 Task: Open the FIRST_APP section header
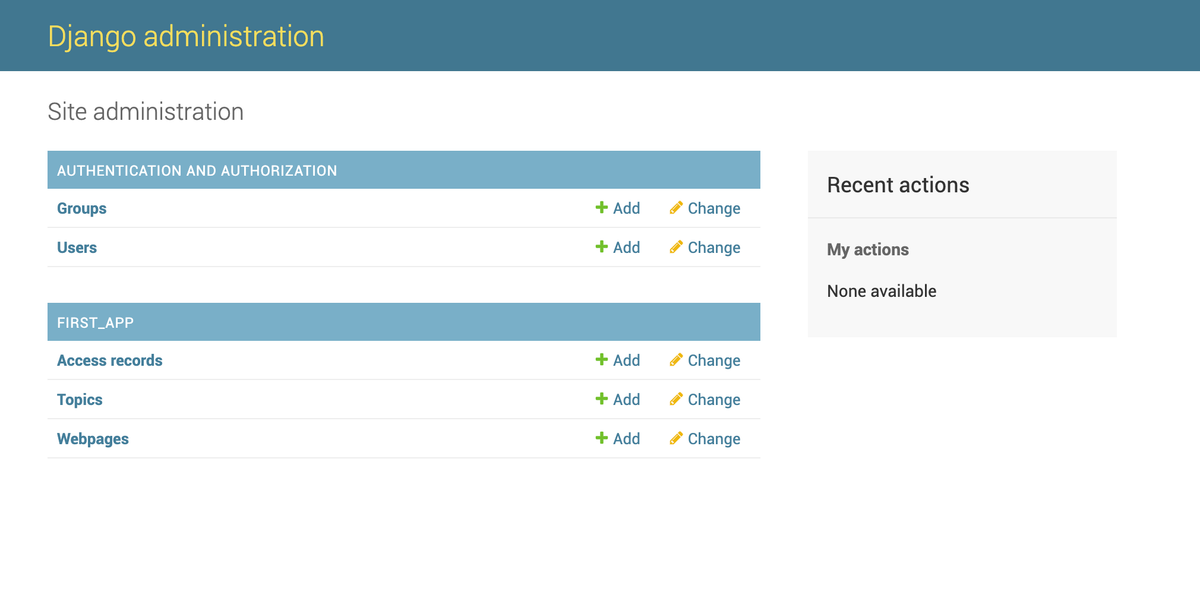(95, 322)
